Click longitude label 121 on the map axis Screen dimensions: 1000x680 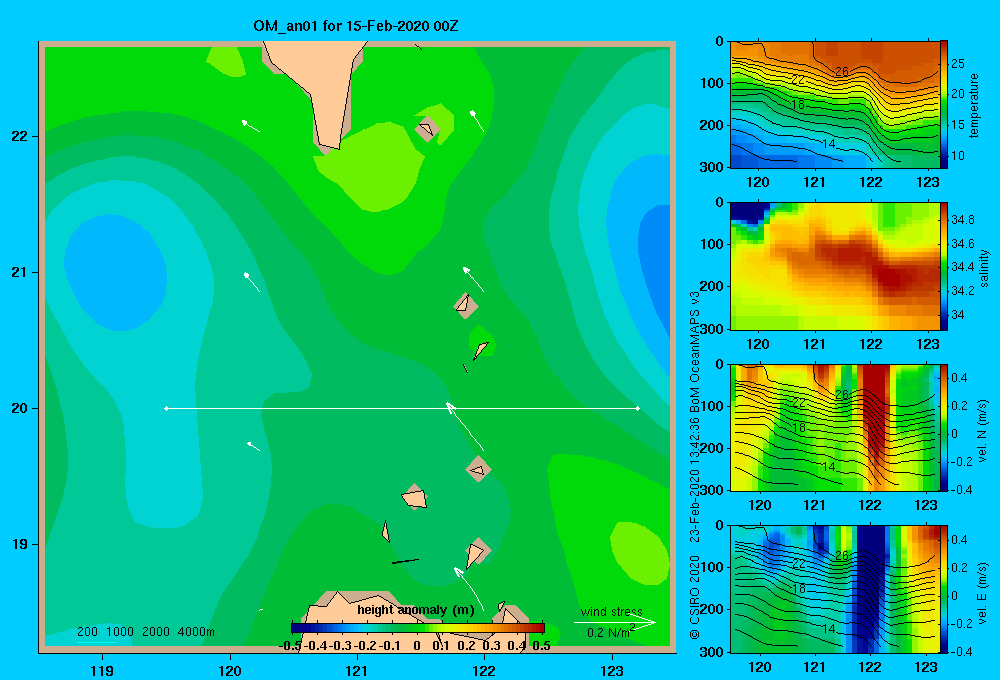pos(357,670)
